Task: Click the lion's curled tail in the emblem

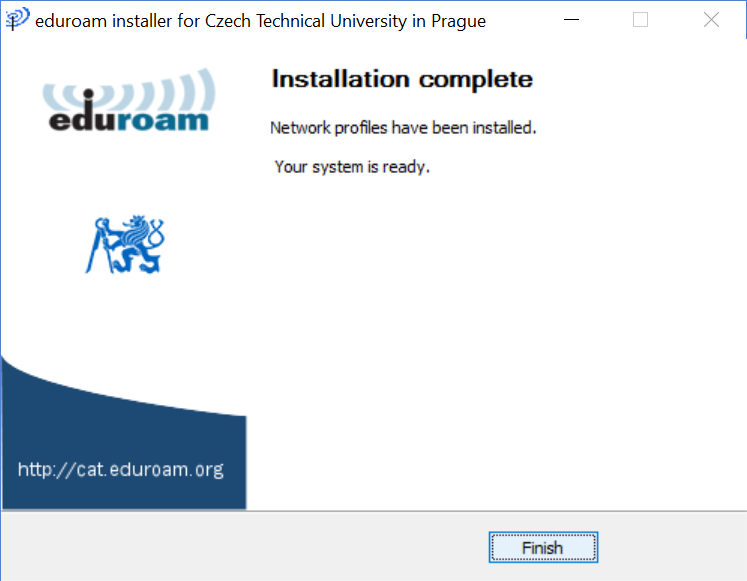Action: point(157,232)
